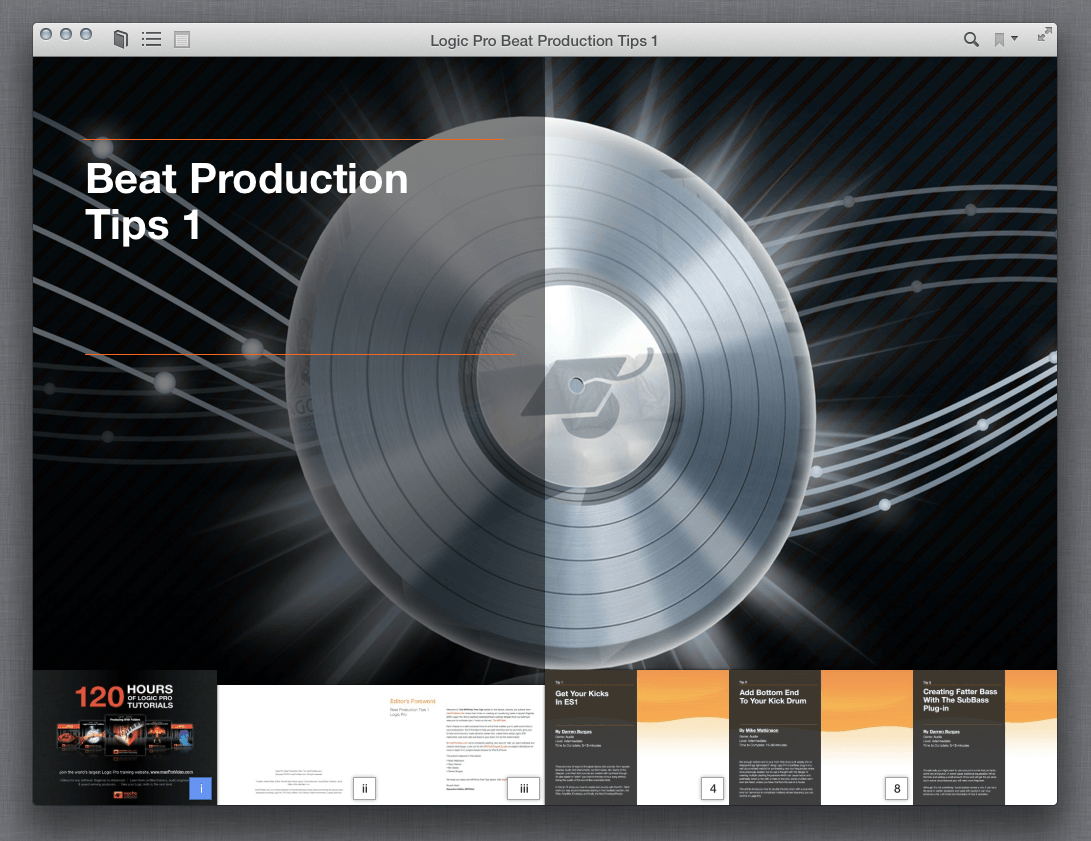Select page number 8 marker

point(897,788)
